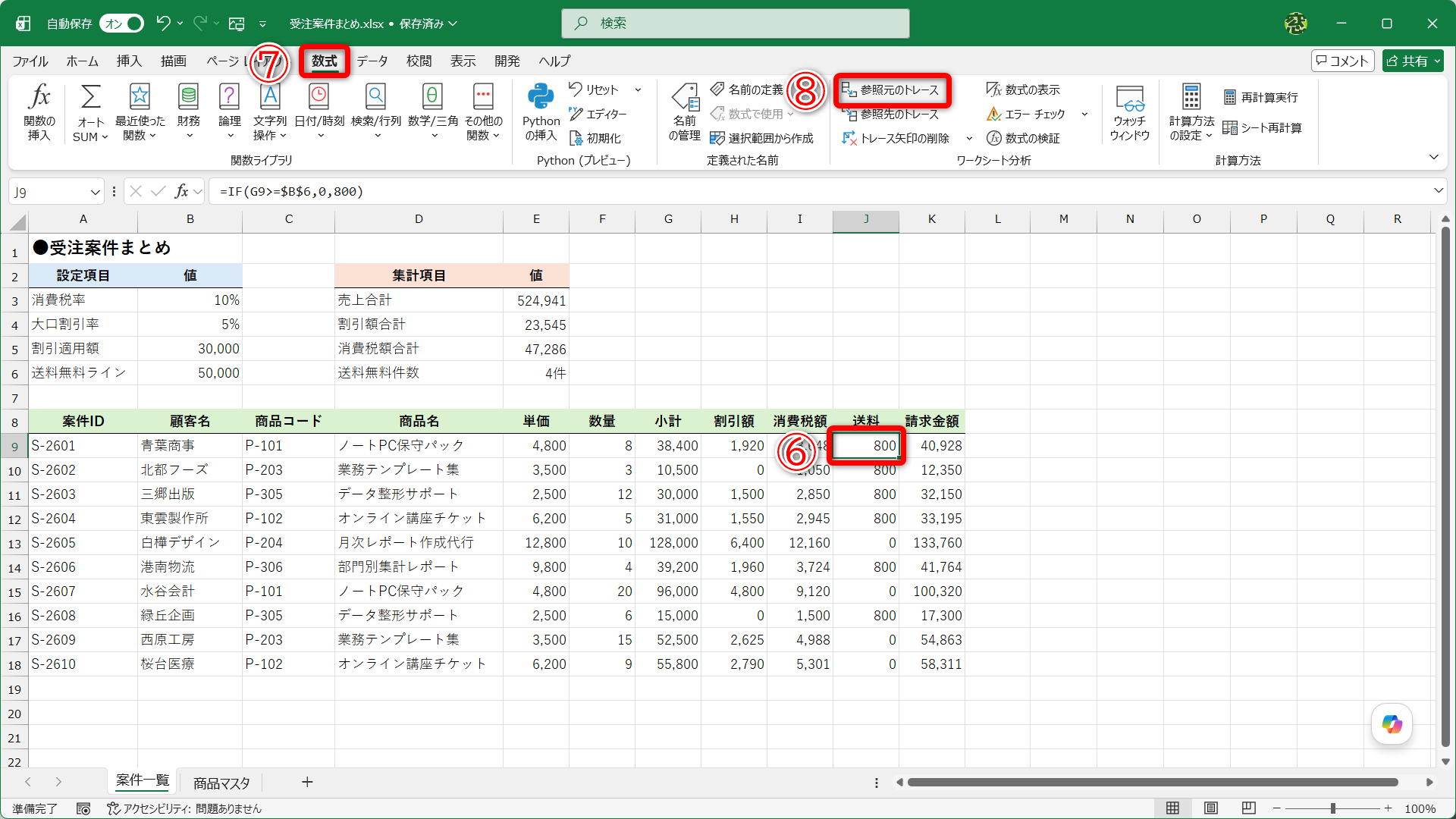Open the Lookup/Reference (検索/行列) functions
1456x819 pixels.
tap(376, 112)
